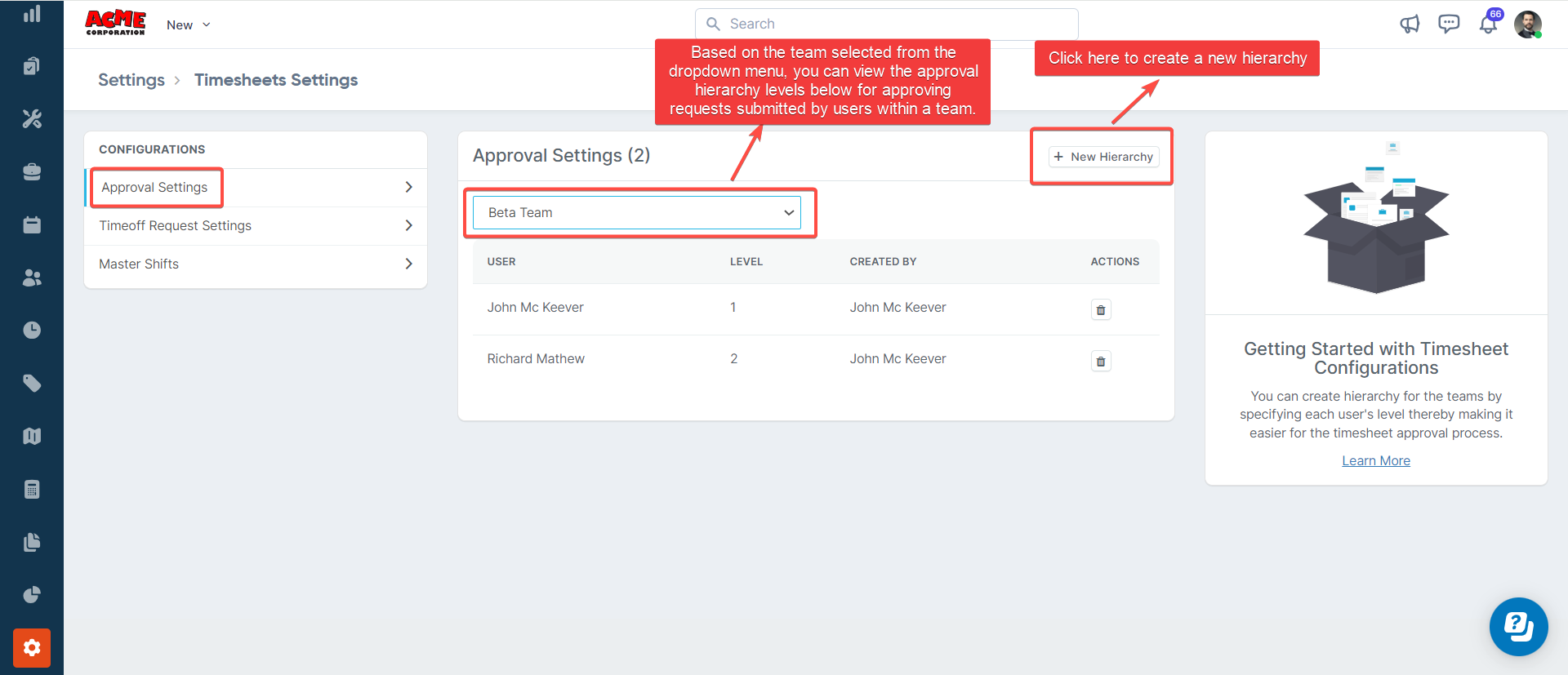The image size is (1568, 675).
Task: Delete John Mc Keever's hierarchy row
Action: point(1100,310)
